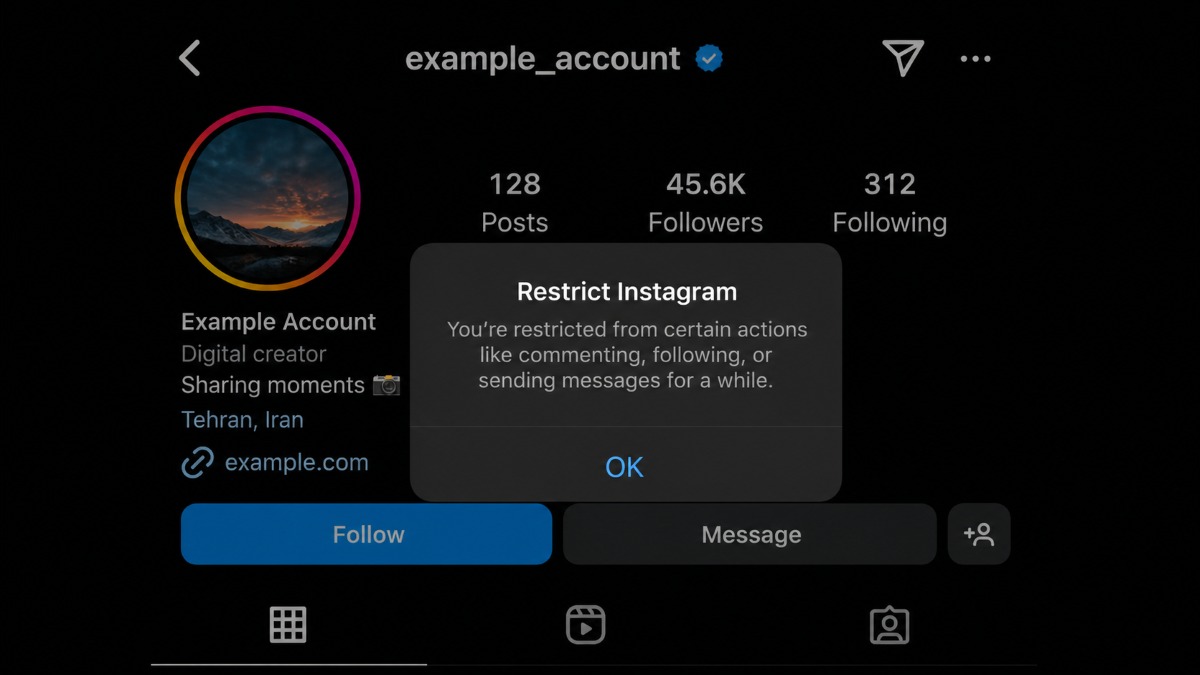Go back using the left chevron
This screenshot has height=675, width=1200.
coord(190,58)
